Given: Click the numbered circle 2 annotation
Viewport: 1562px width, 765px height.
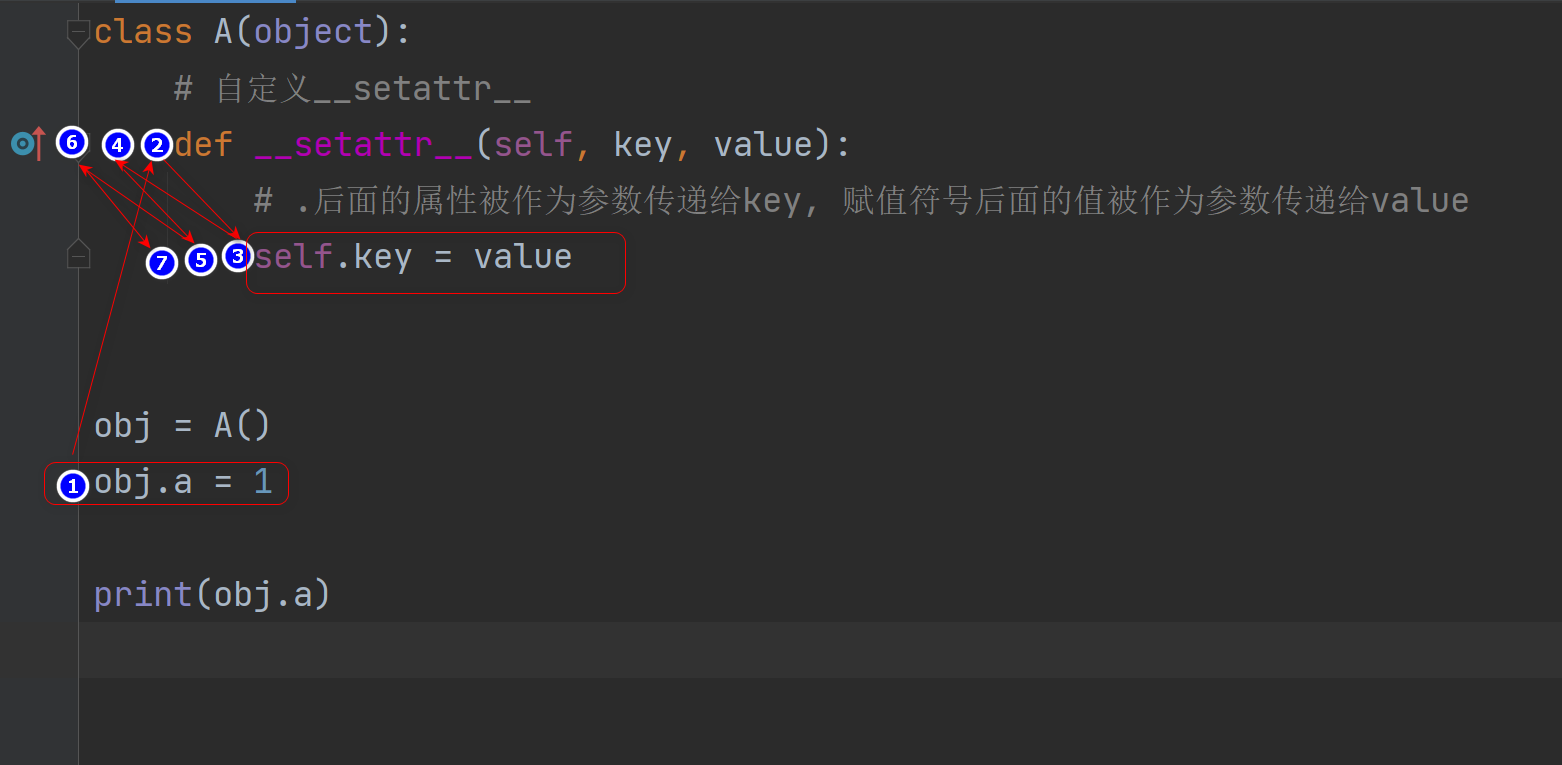Looking at the screenshot, I should click(x=156, y=145).
